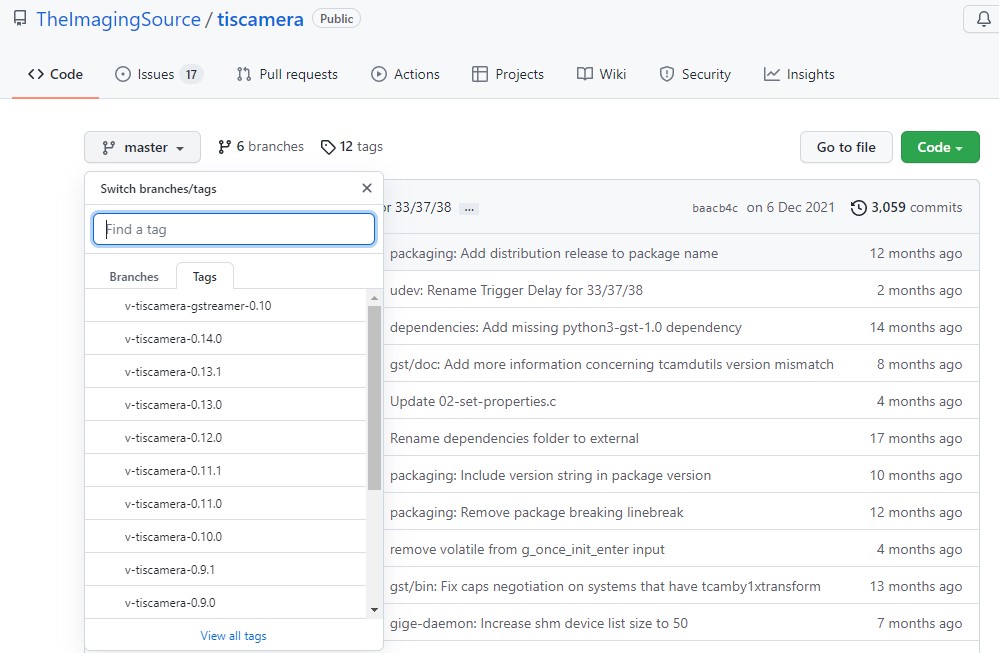Click '8 months ago' timestamp
The image size is (999, 653).
919,364
